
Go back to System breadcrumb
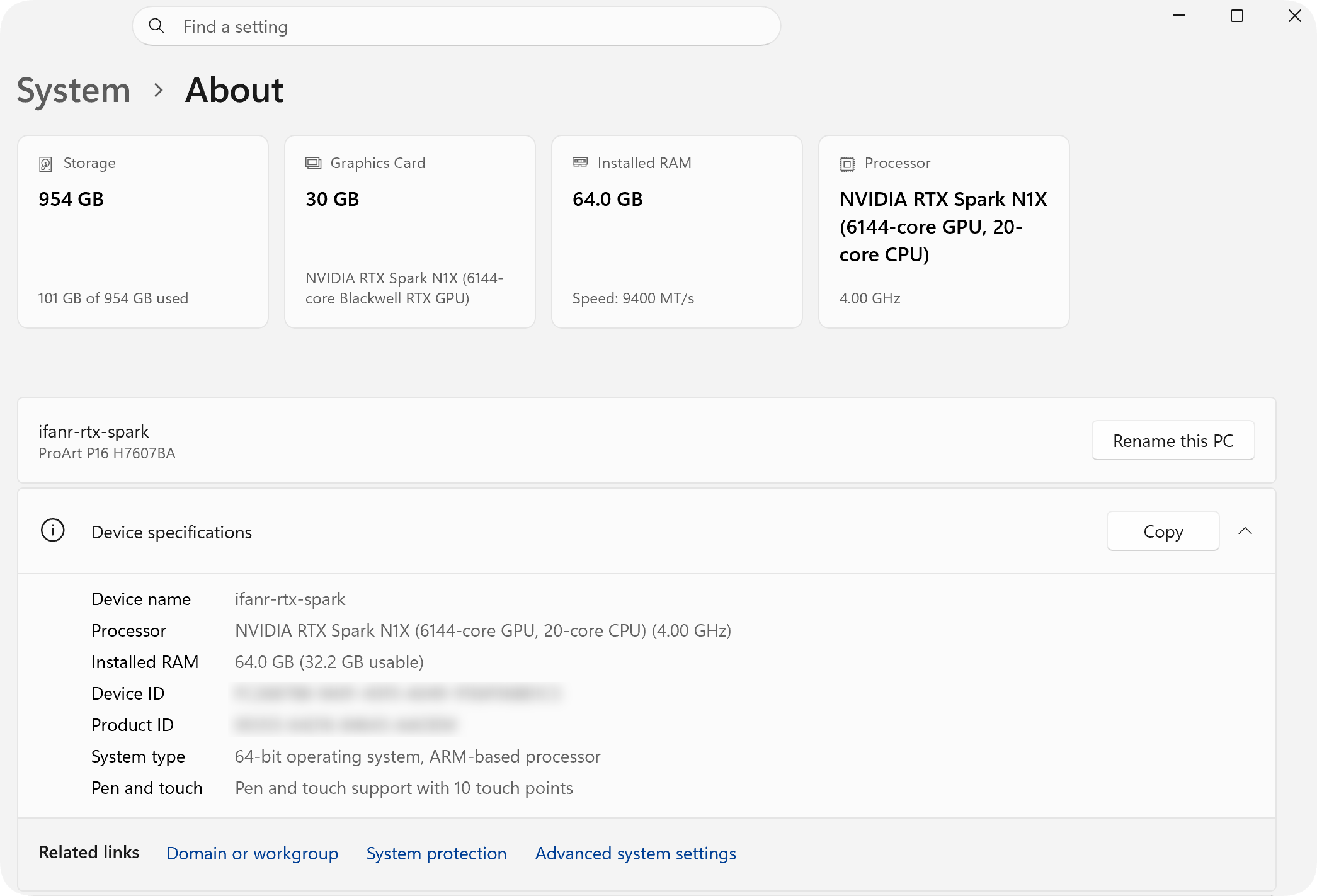coord(74,90)
